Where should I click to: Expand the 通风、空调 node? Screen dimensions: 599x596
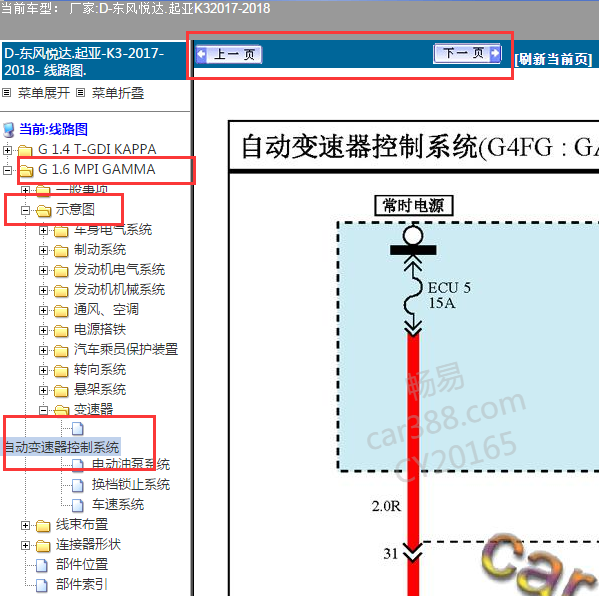coord(43,310)
